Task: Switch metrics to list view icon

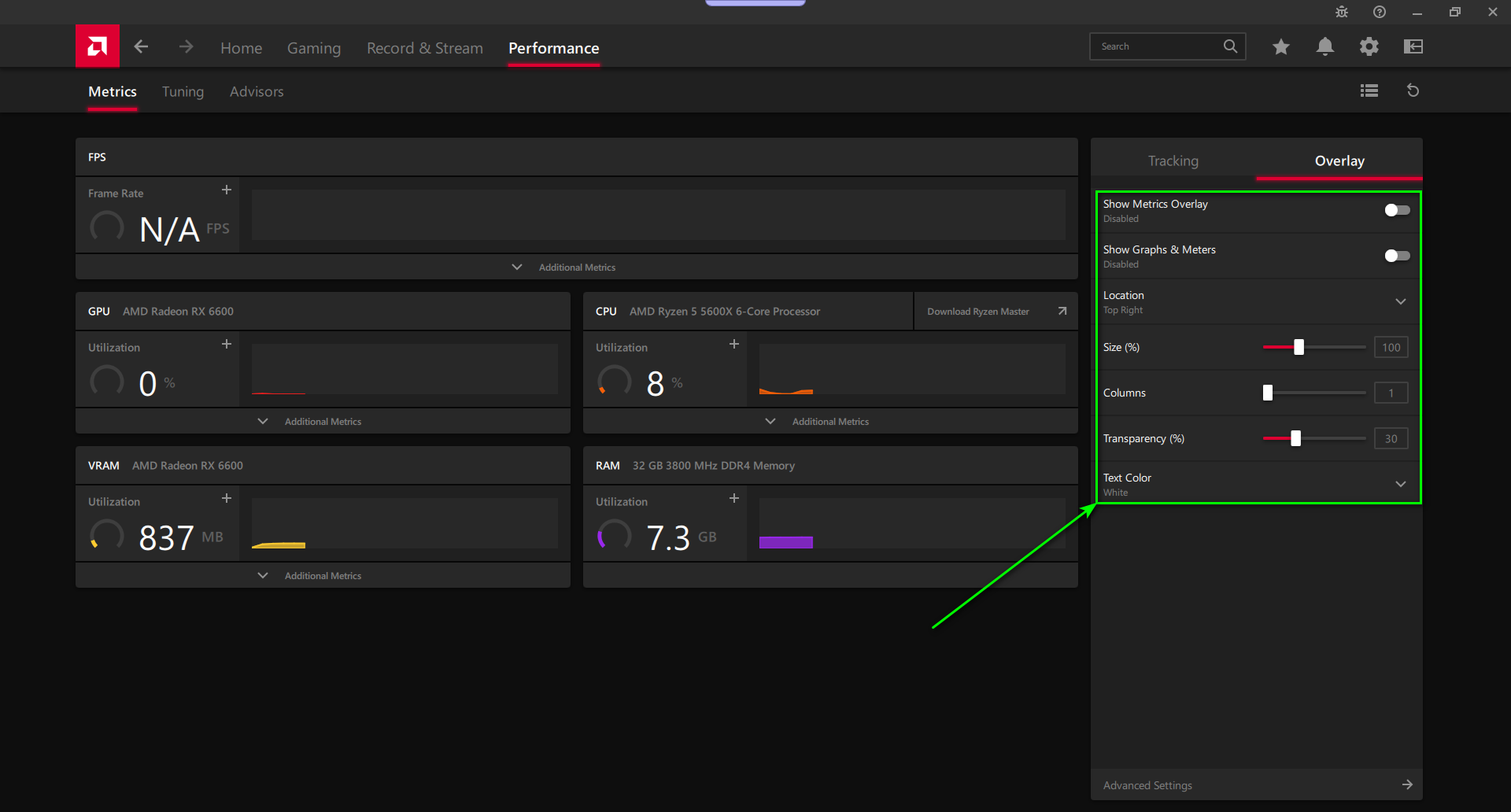Action: pyautogui.click(x=1369, y=90)
